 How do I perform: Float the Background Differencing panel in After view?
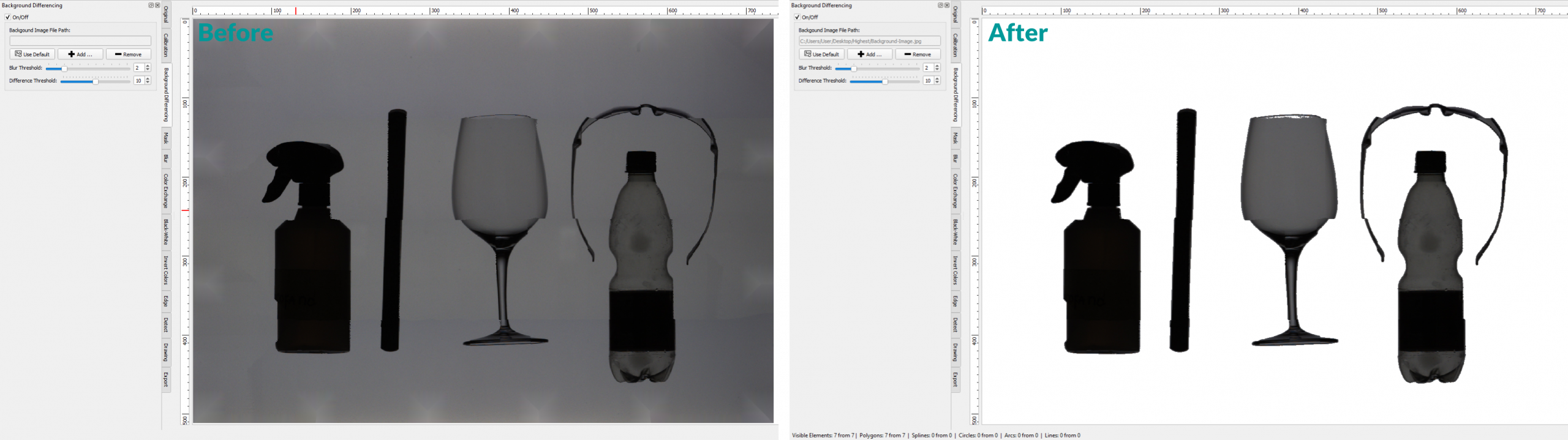(x=941, y=6)
